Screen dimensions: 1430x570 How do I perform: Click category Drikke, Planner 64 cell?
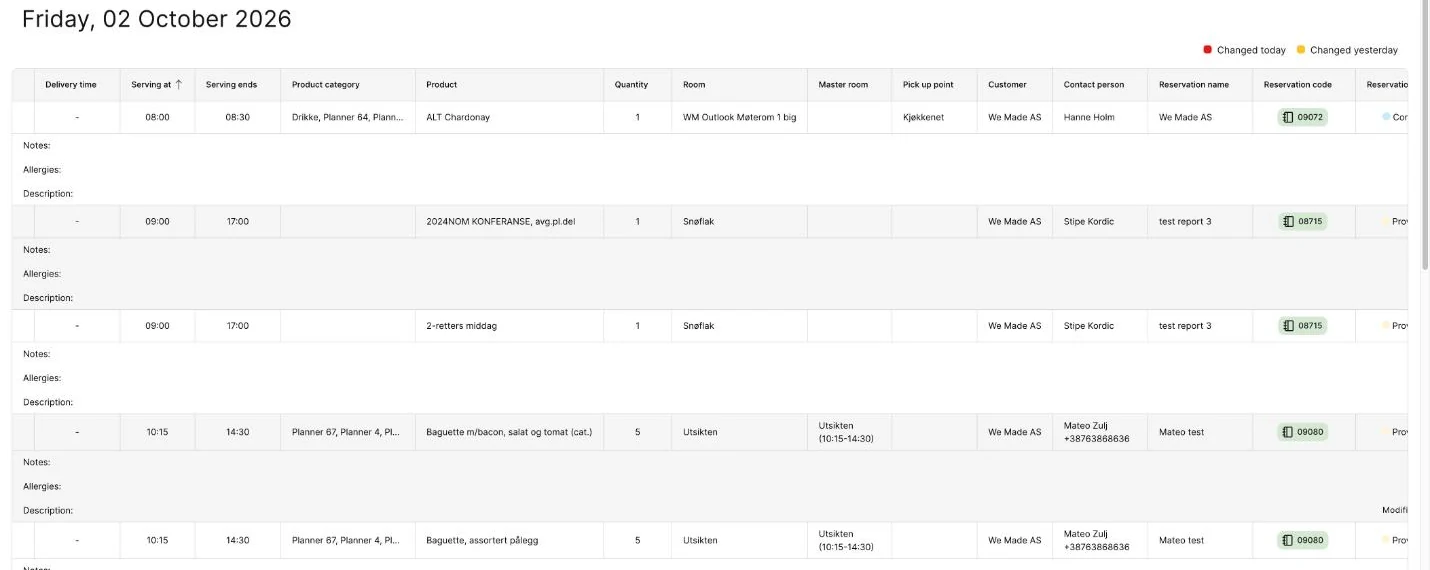point(348,117)
